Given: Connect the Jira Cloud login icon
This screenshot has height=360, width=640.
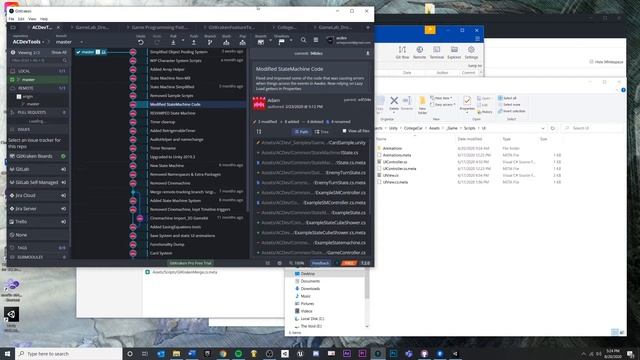Looking at the screenshot, I should tap(64, 196).
